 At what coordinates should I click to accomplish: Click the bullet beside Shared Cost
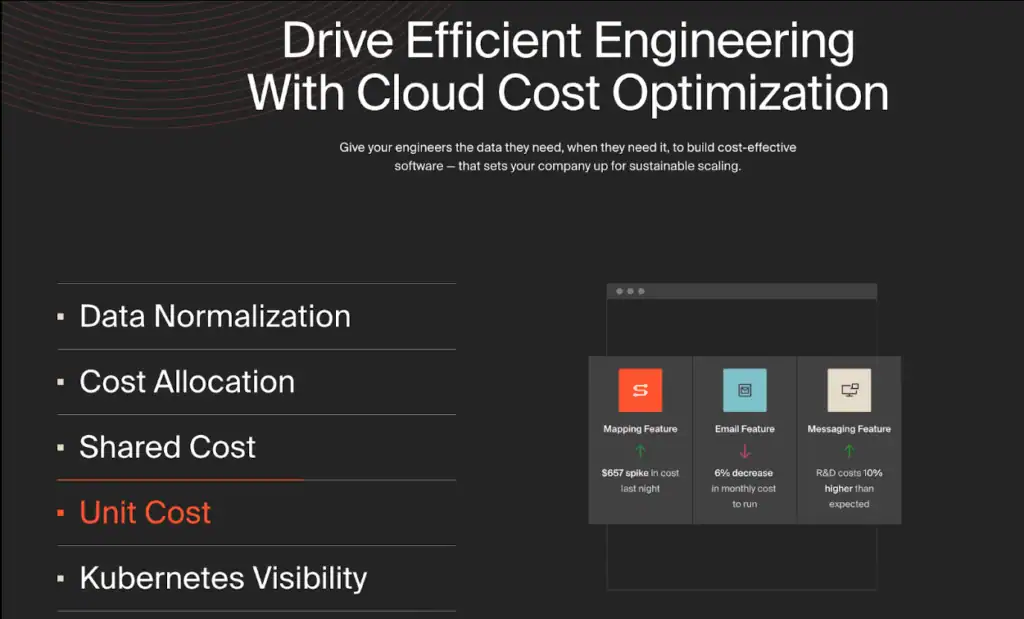click(x=61, y=448)
